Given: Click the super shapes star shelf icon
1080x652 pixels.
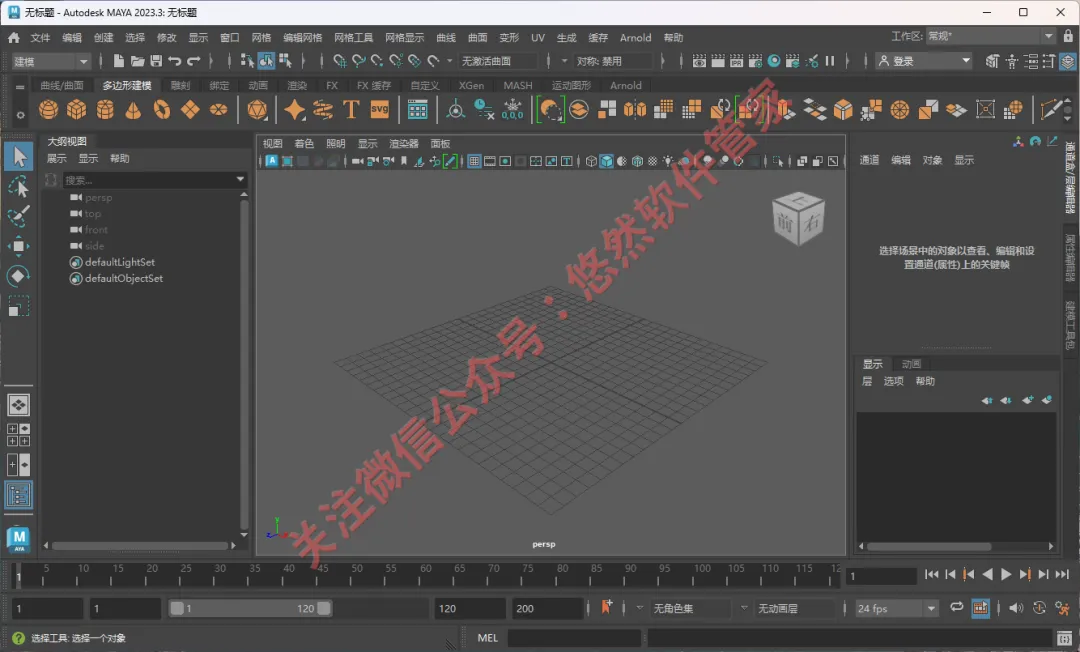Looking at the screenshot, I should [x=294, y=109].
